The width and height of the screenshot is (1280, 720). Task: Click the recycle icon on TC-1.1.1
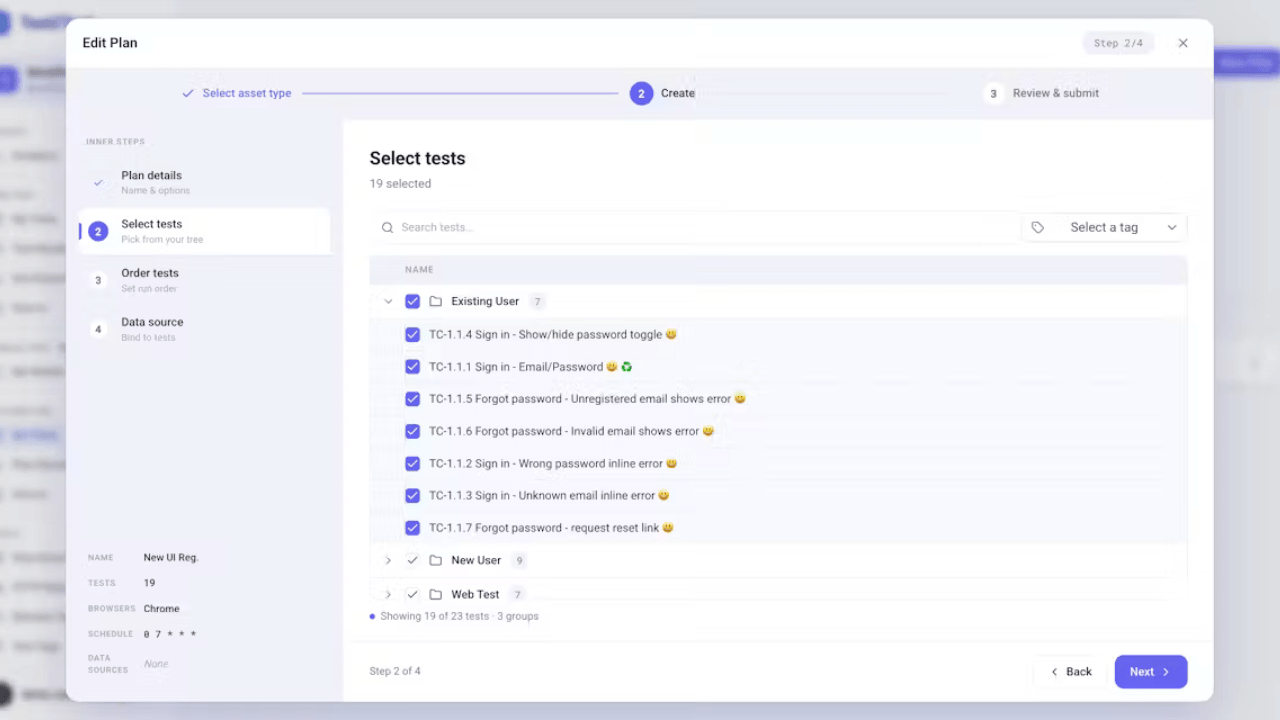(627, 367)
